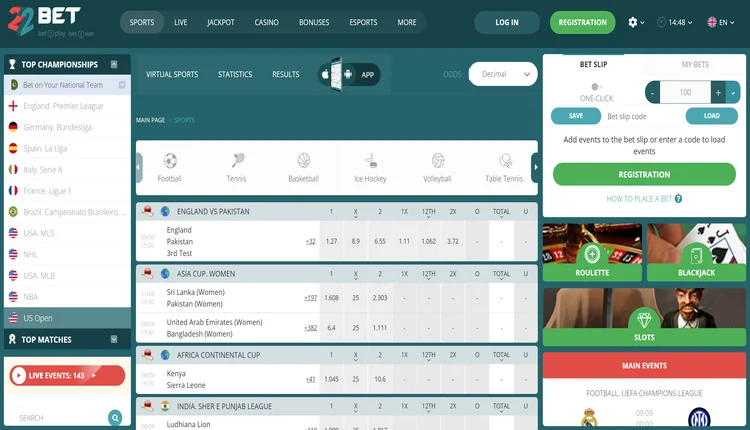The image size is (750, 430).
Task: Open the EN language dropdown
Action: point(721,22)
